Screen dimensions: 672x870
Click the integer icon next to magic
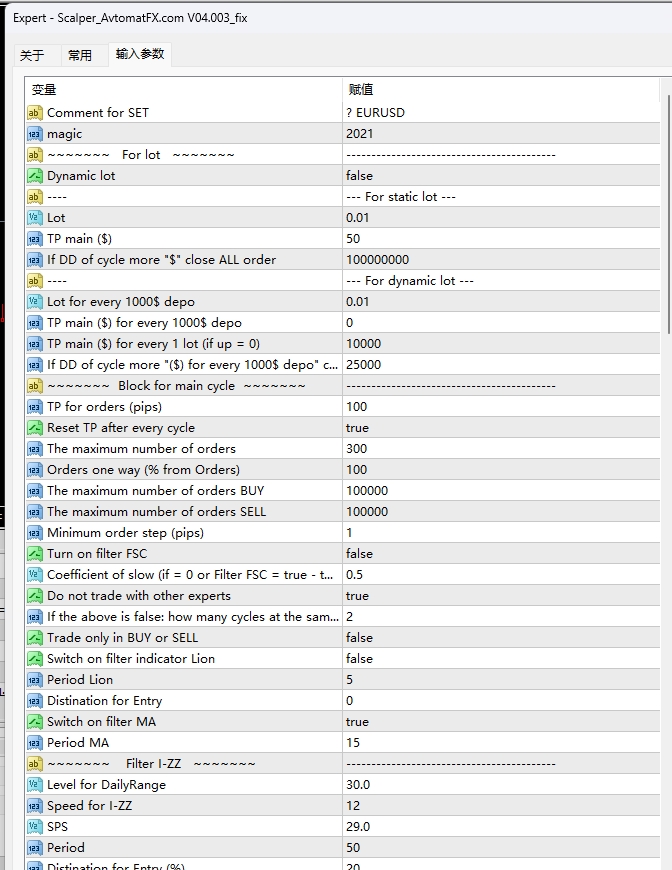pos(34,134)
